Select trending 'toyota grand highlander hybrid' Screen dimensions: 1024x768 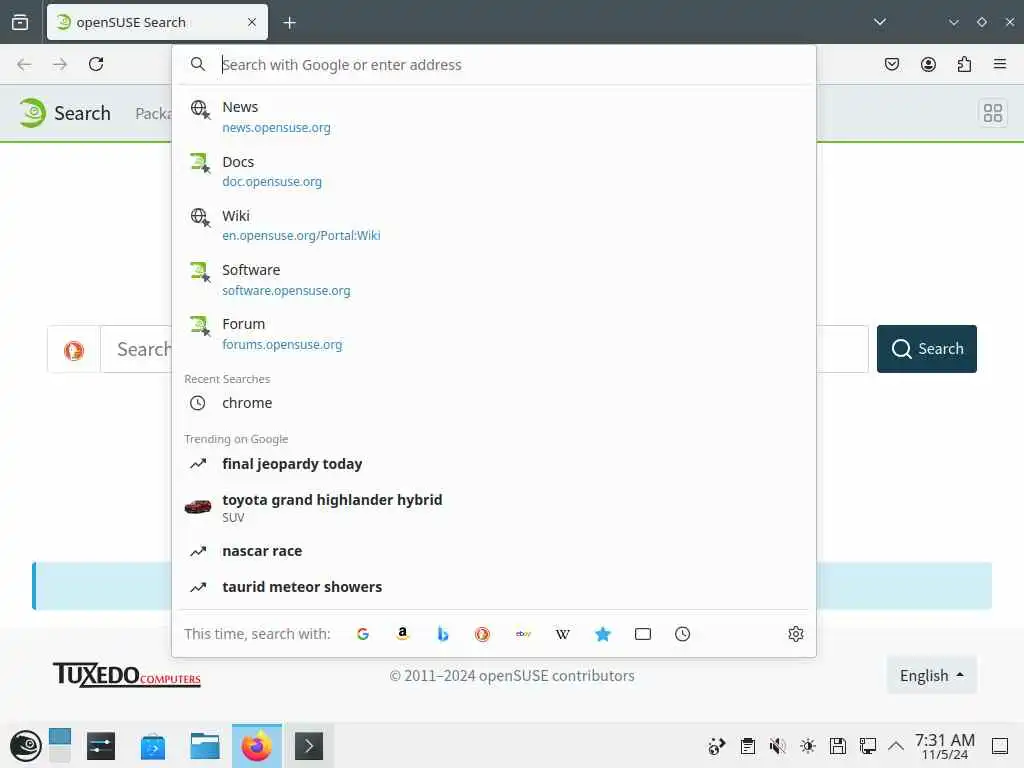click(x=494, y=507)
